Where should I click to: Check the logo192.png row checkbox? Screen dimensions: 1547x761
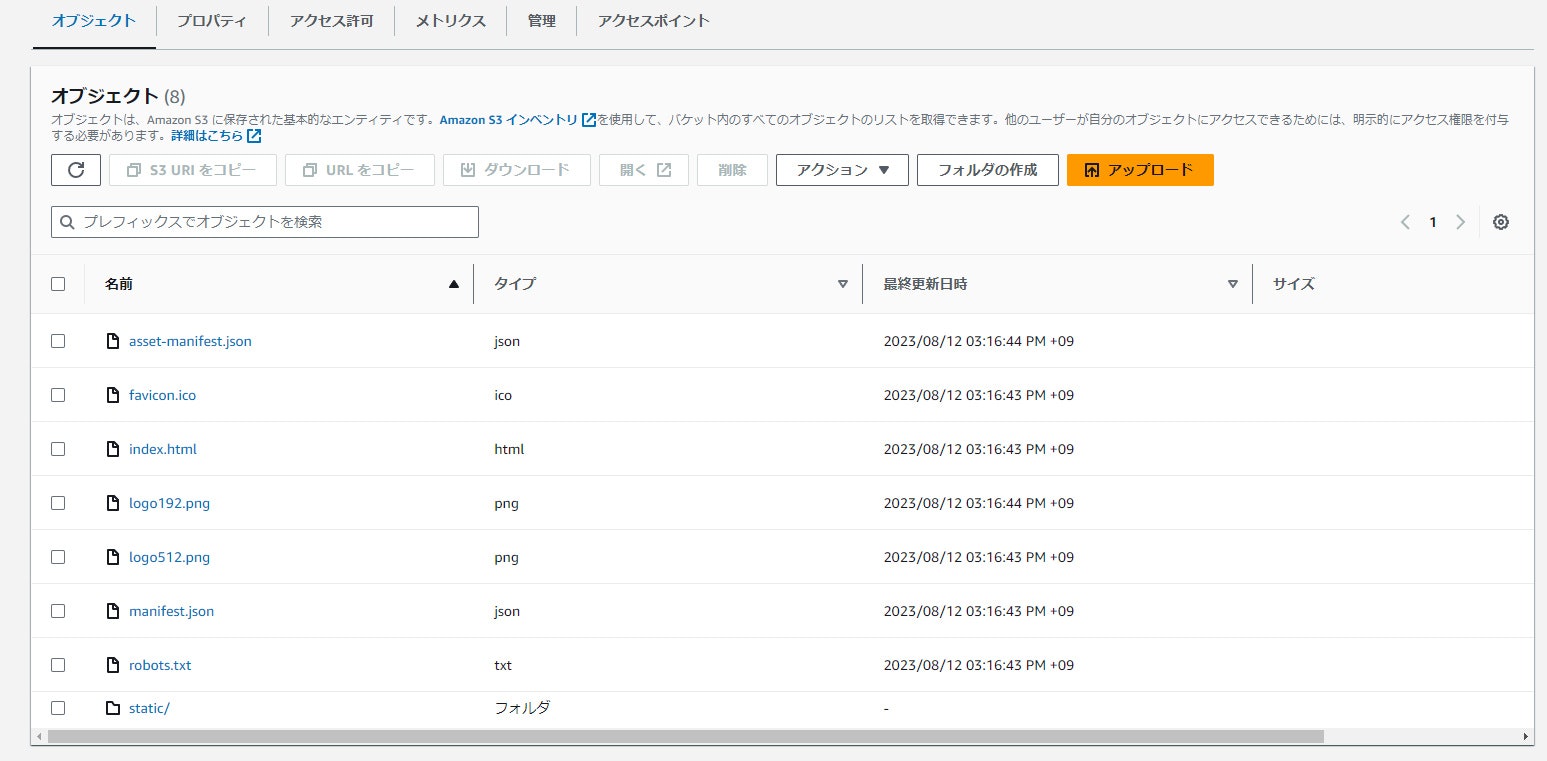coord(58,503)
